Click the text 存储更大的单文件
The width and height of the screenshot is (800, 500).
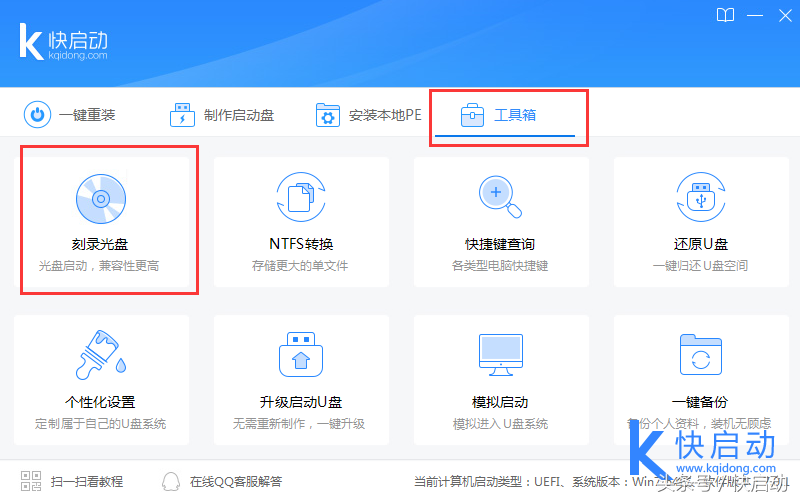coord(300,266)
